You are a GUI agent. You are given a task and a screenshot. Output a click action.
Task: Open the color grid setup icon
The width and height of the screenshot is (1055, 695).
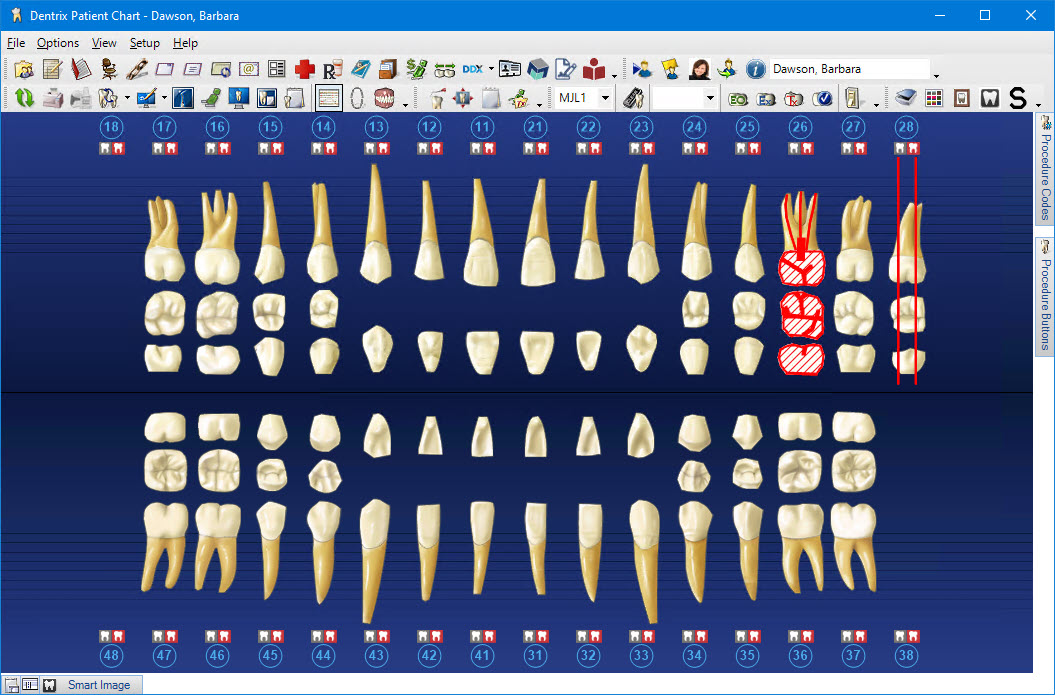tap(934, 98)
